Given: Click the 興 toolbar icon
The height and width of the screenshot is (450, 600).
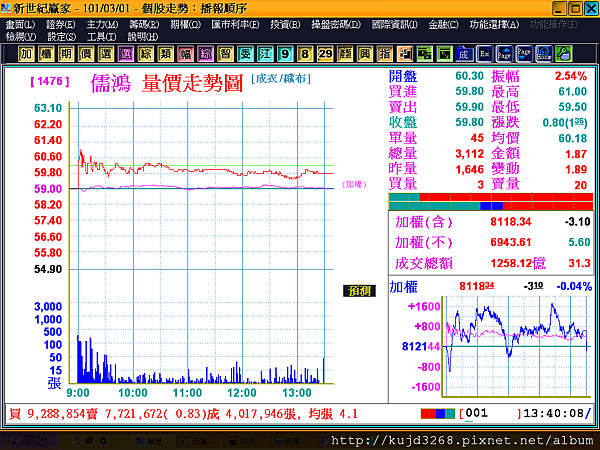Looking at the screenshot, I should (x=365, y=54).
